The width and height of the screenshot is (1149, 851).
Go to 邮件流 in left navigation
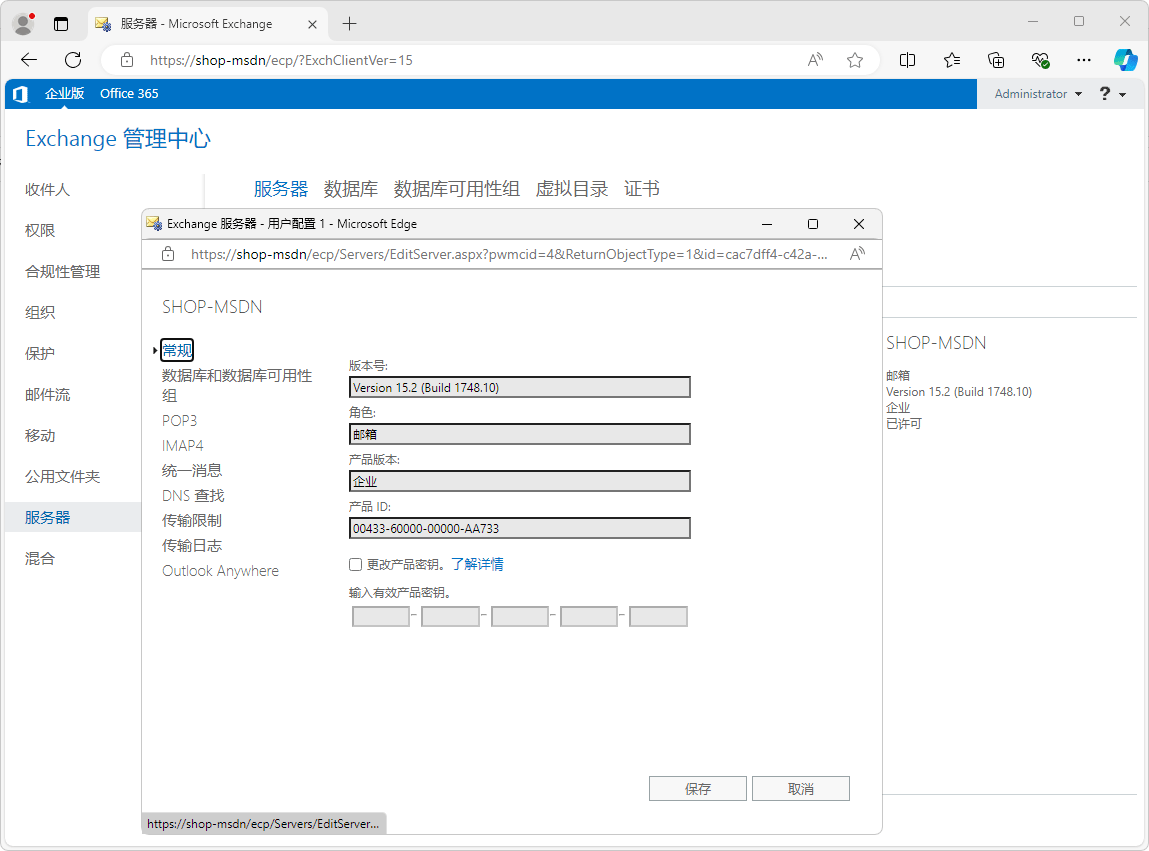[x=48, y=395]
